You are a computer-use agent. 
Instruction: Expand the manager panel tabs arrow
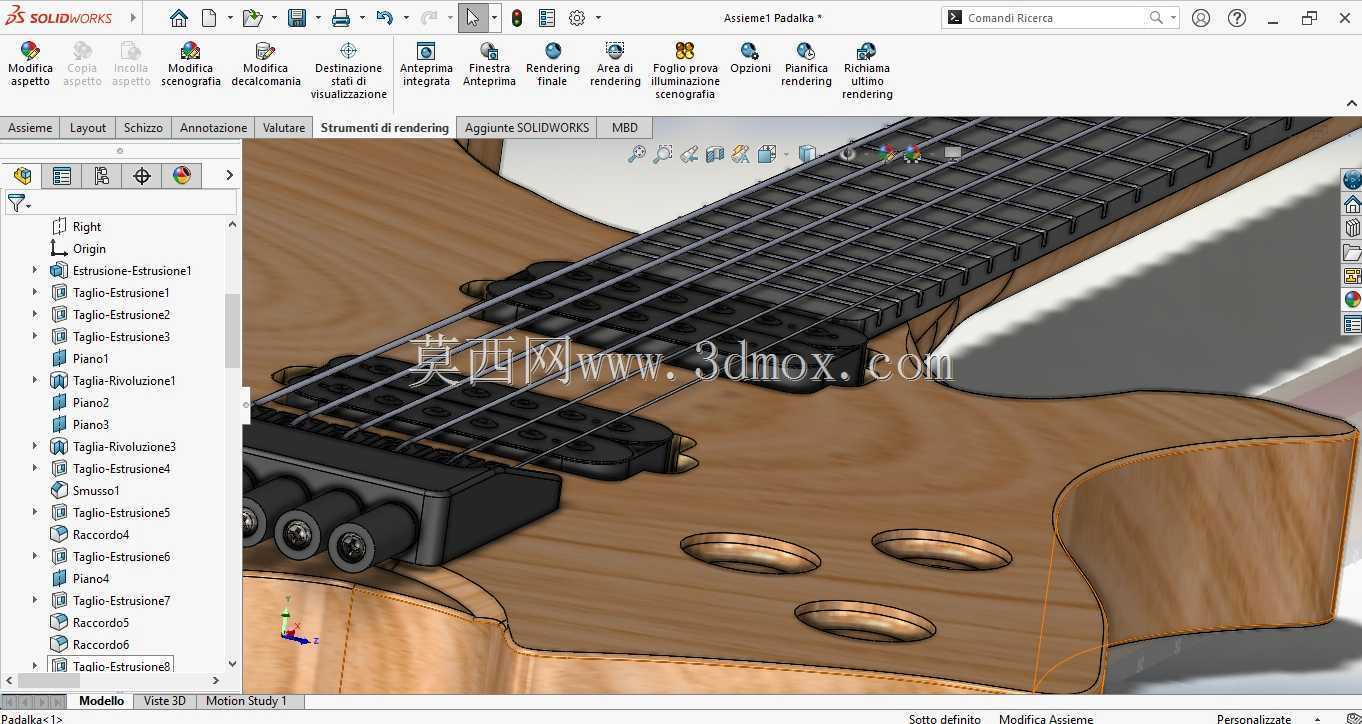pyautogui.click(x=229, y=176)
